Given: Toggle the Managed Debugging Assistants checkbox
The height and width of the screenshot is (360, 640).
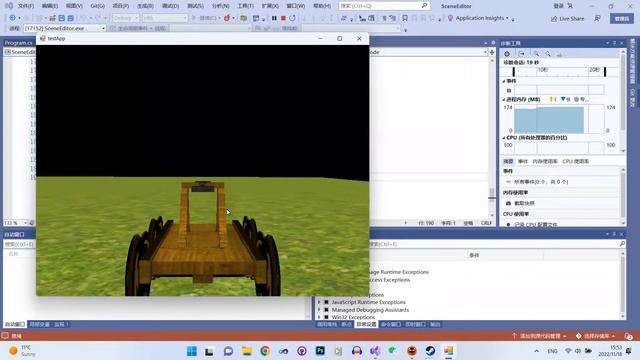Looking at the screenshot, I should [327, 310].
